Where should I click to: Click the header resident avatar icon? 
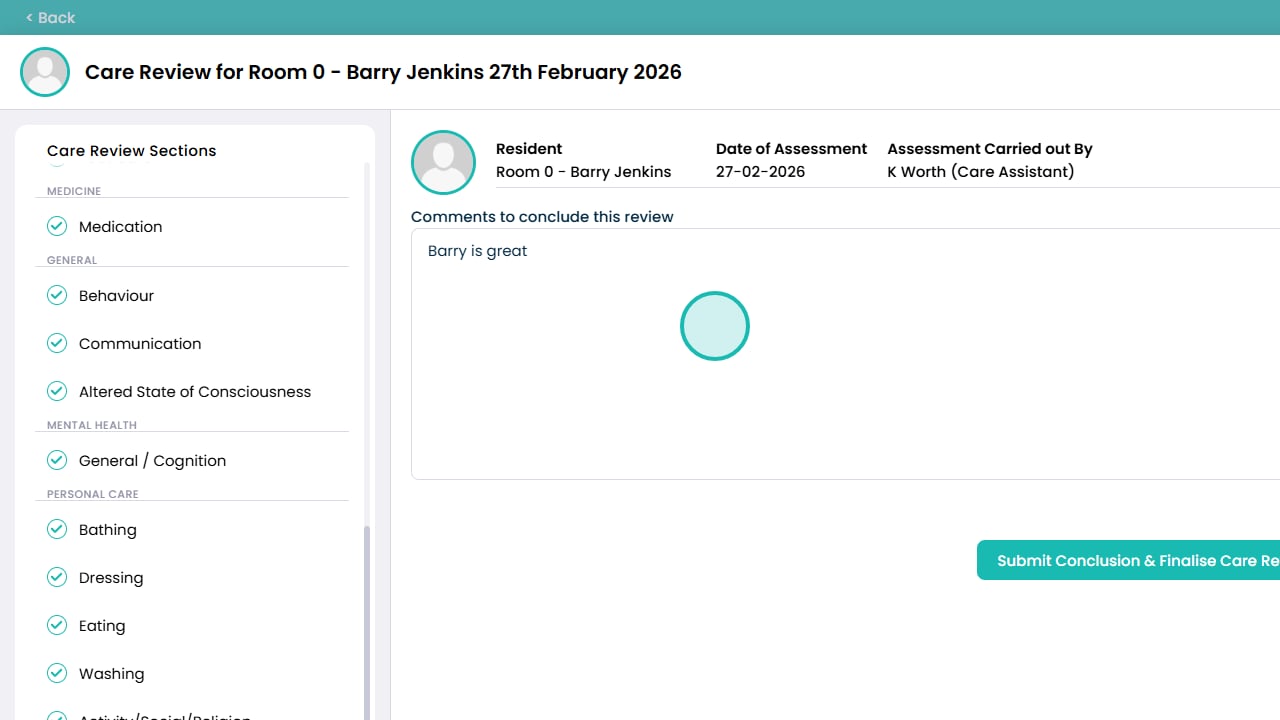coord(45,72)
